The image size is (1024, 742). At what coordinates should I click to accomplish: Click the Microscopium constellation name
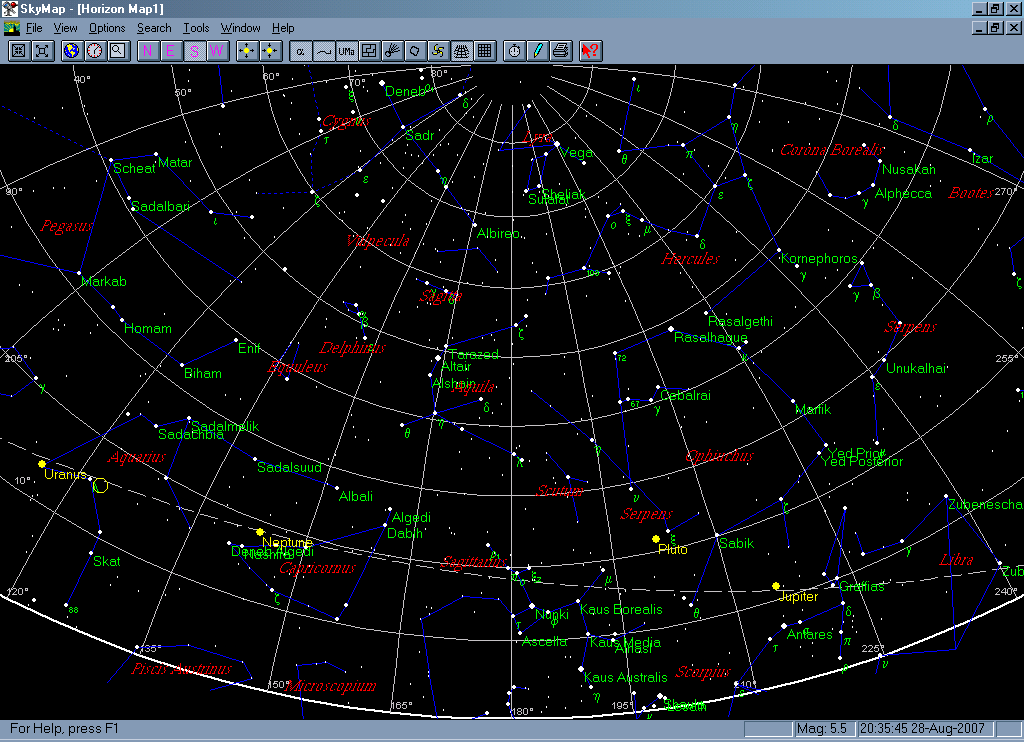pos(330,686)
